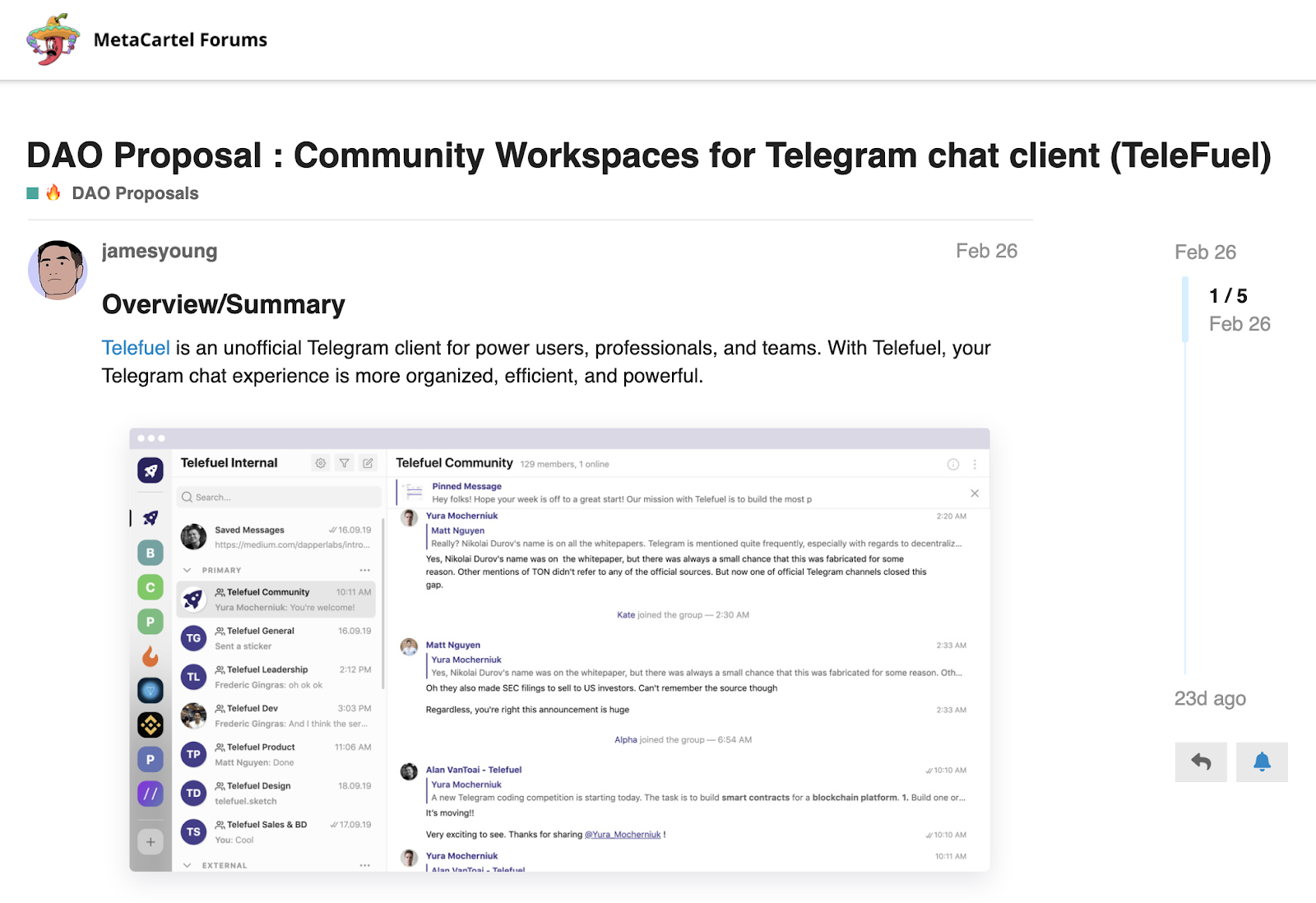Viewport: 1316px width, 903px height.
Task: Click jamesyoung's avatar picture
Action: point(58,271)
